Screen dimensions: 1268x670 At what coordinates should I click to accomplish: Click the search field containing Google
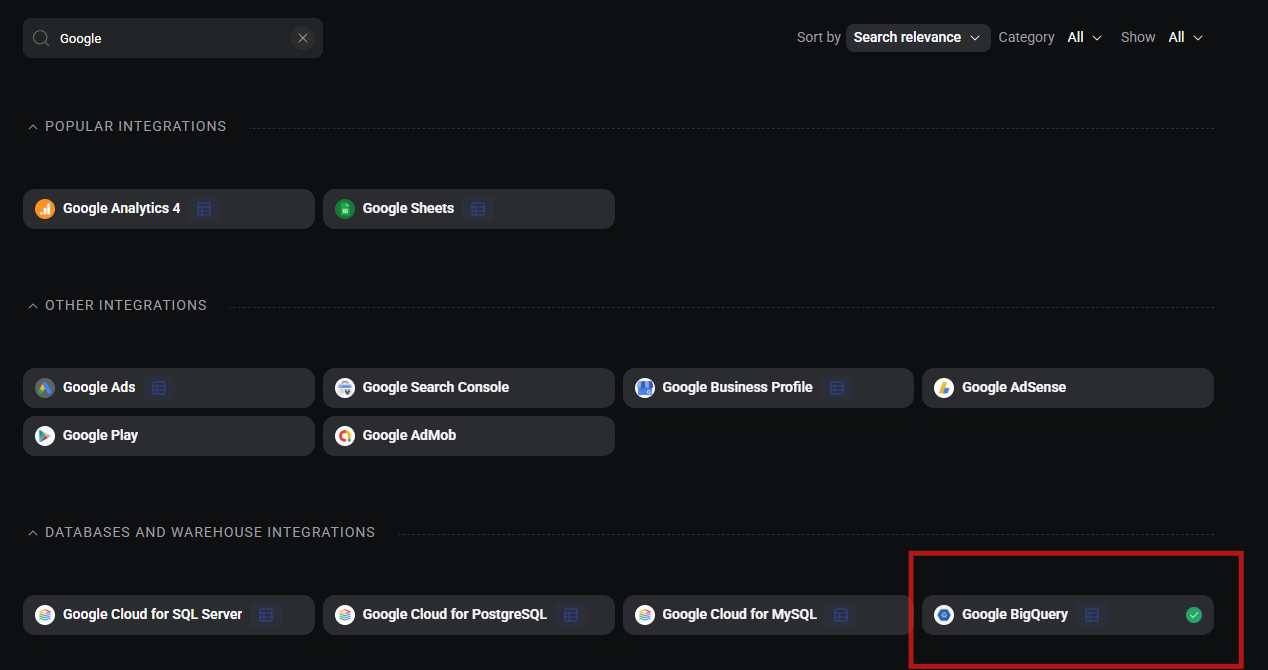(x=173, y=38)
